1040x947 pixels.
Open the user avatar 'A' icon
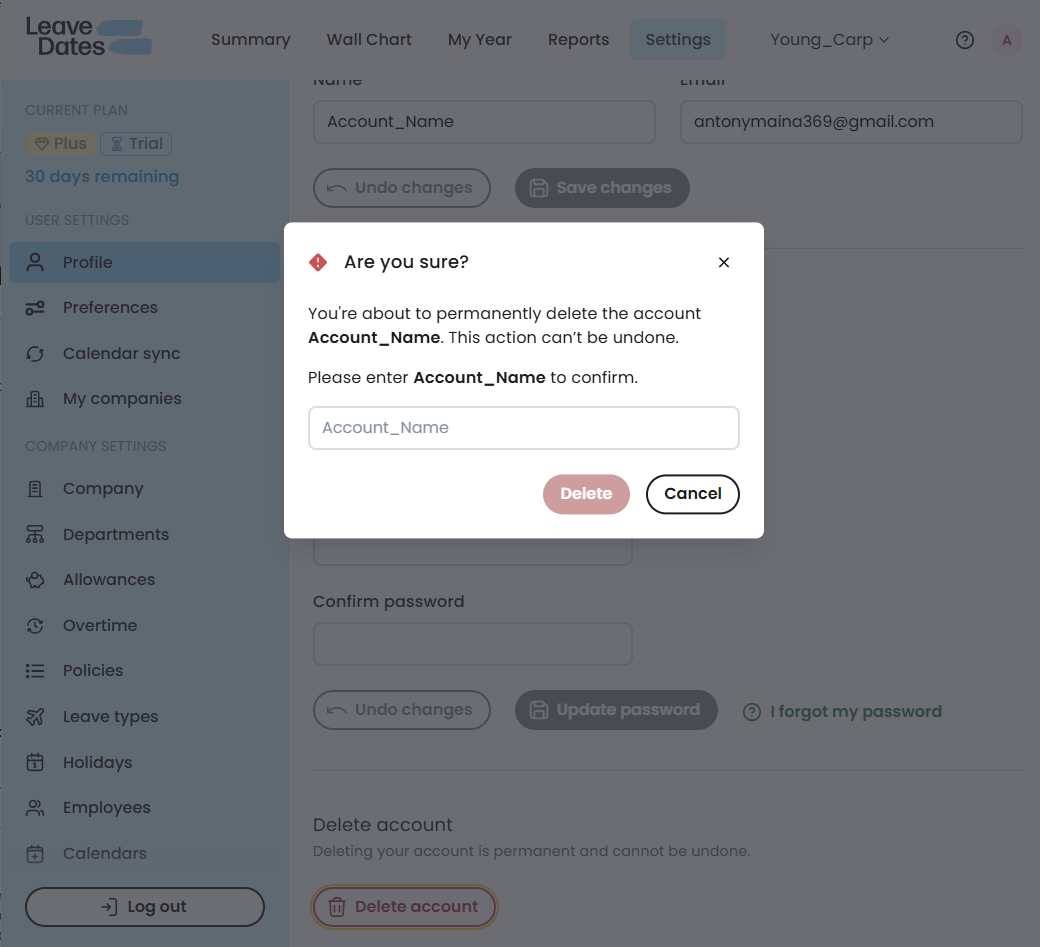coord(1006,40)
